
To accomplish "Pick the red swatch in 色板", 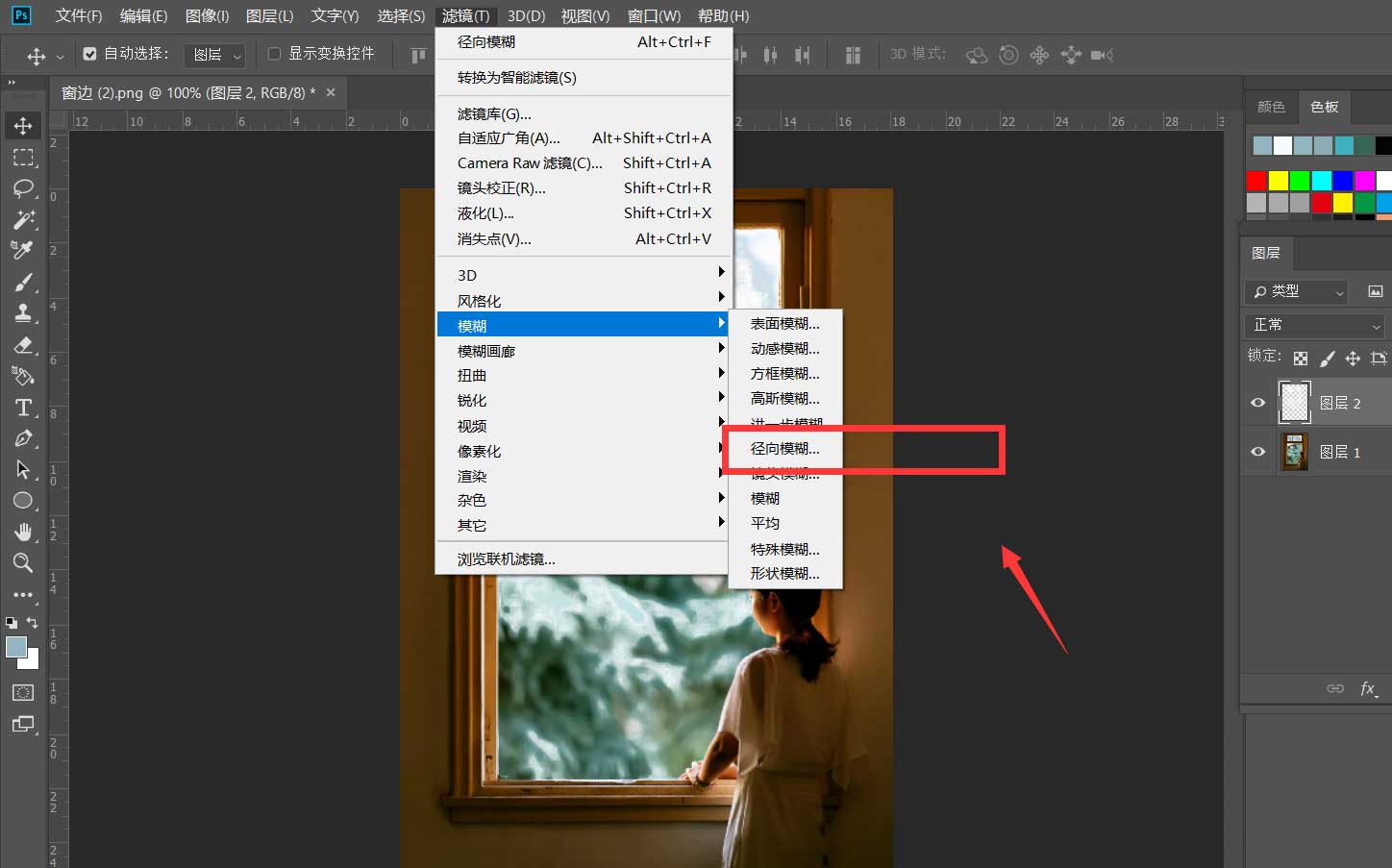I will tap(1256, 181).
